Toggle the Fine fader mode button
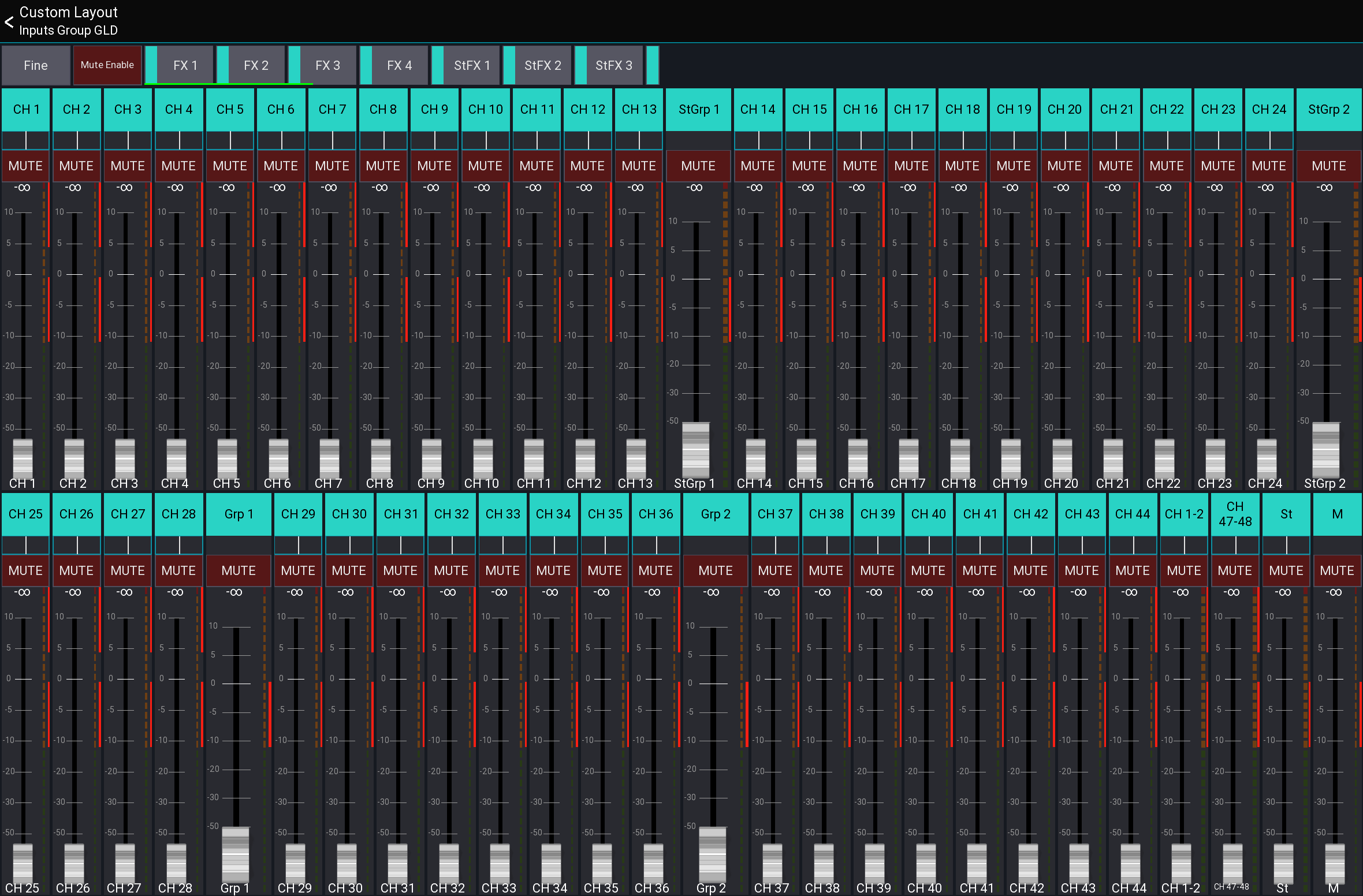 pos(36,65)
